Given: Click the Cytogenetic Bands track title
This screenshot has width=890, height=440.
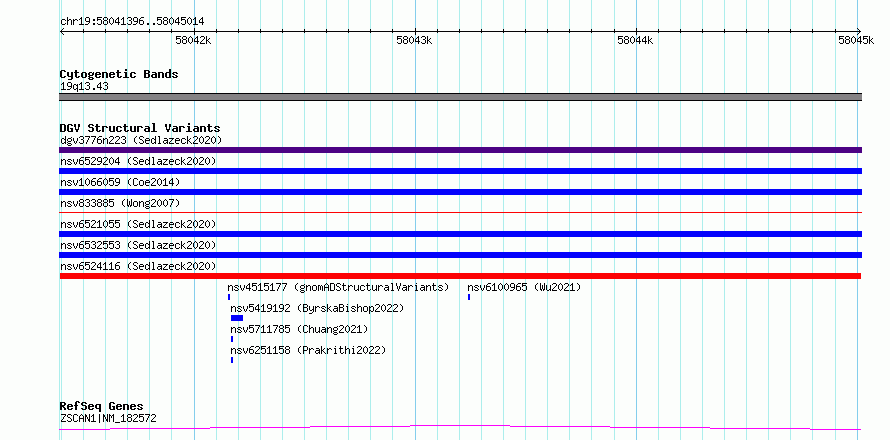Looking at the screenshot, I should [x=119, y=74].
